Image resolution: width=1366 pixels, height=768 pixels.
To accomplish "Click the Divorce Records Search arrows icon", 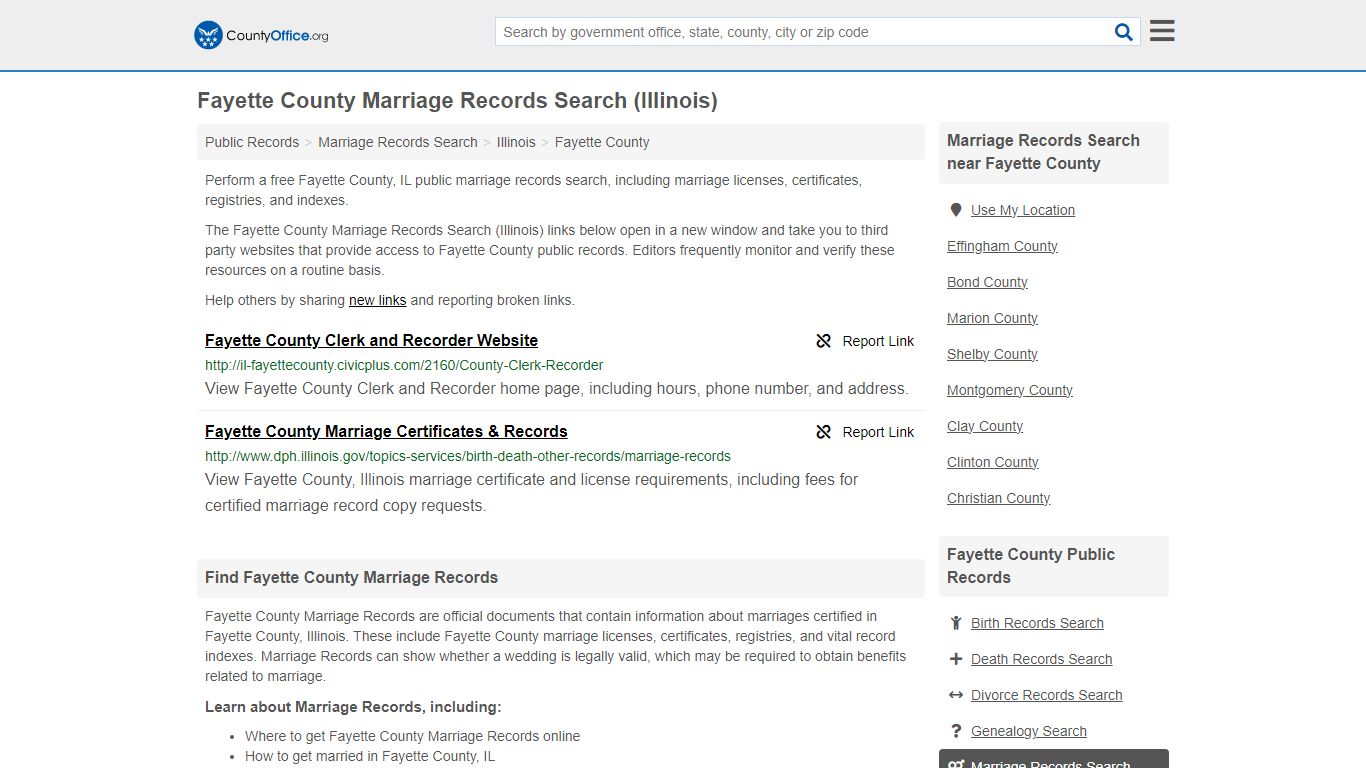I will (x=956, y=695).
